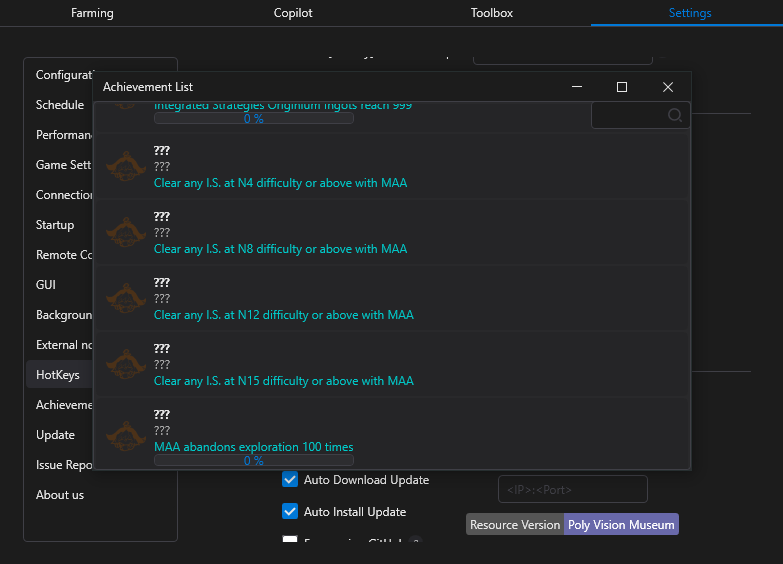Open Game Settings in sidebar
The height and width of the screenshot is (564, 783).
click(x=63, y=165)
